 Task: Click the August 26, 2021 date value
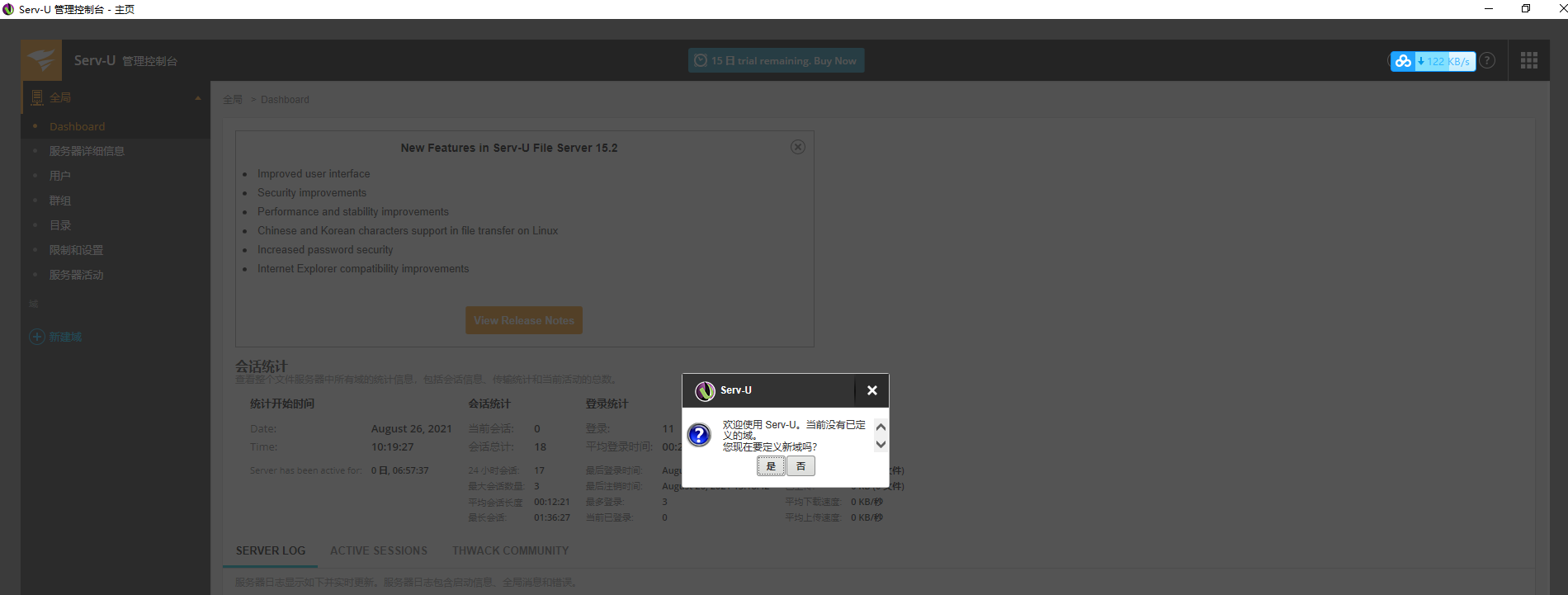(x=412, y=428)
